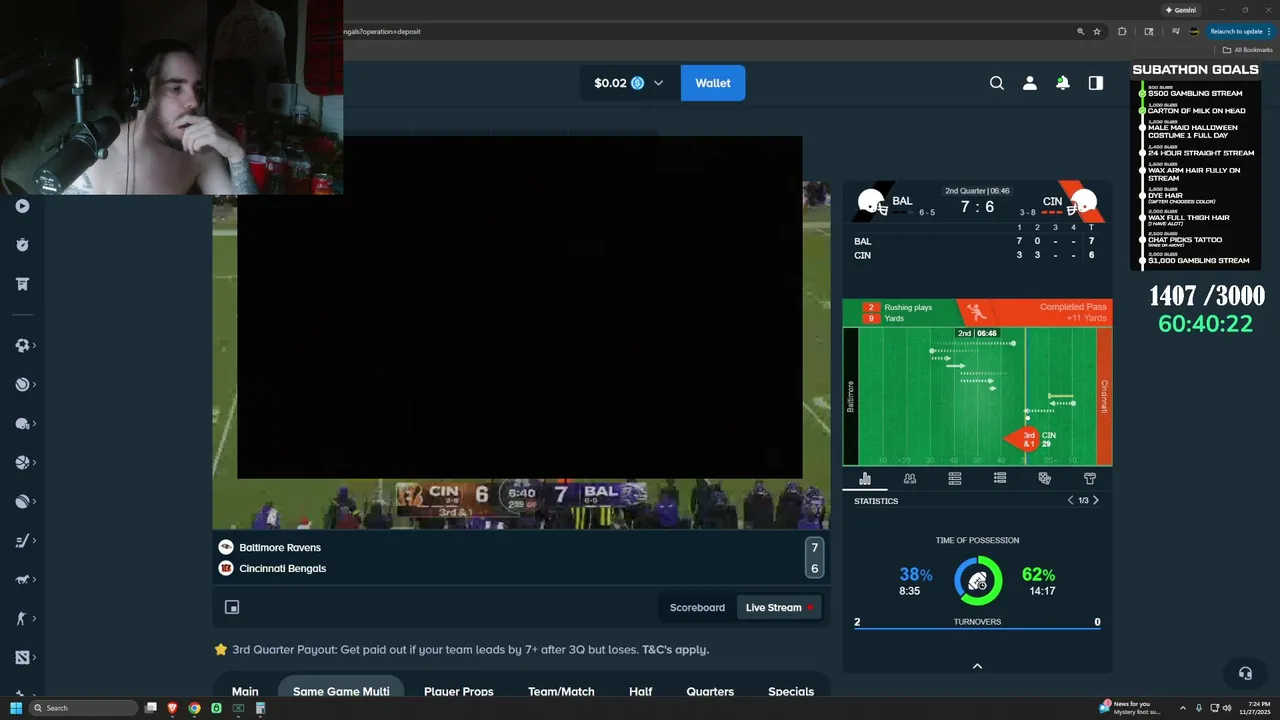Screen dimensions: 1280x720
Task: Go to previous statistics page arrow
Action: click(1070, 500)
